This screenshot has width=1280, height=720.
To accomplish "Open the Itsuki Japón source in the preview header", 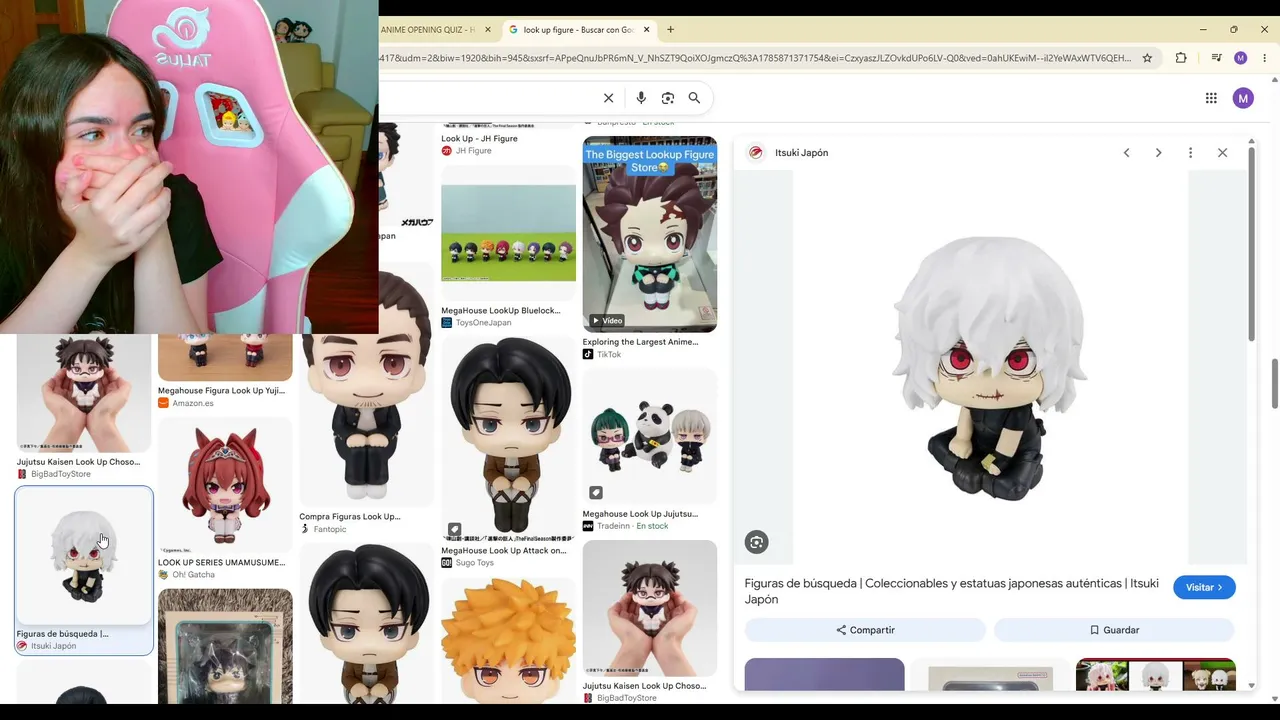I will tap(801, 153).
